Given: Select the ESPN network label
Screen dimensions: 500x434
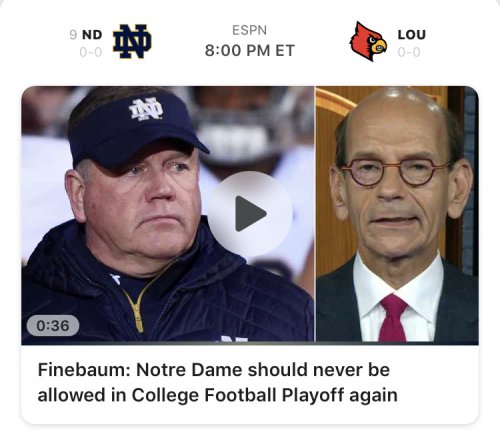Looking at the screenshot, I should point(249,30).
